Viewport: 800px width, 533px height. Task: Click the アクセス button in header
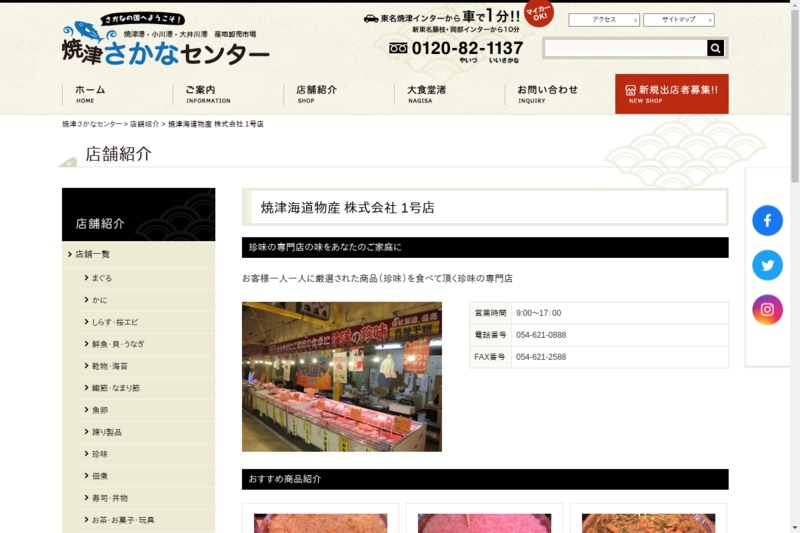click(604, 20)
